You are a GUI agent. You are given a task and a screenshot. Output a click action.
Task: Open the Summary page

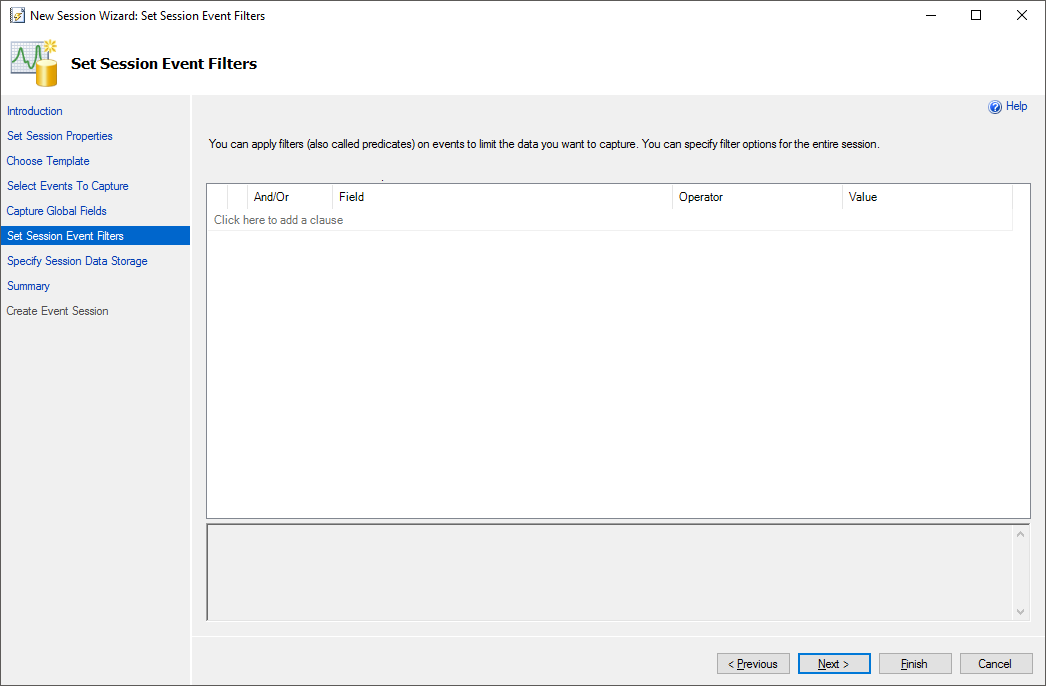point(28,286)
